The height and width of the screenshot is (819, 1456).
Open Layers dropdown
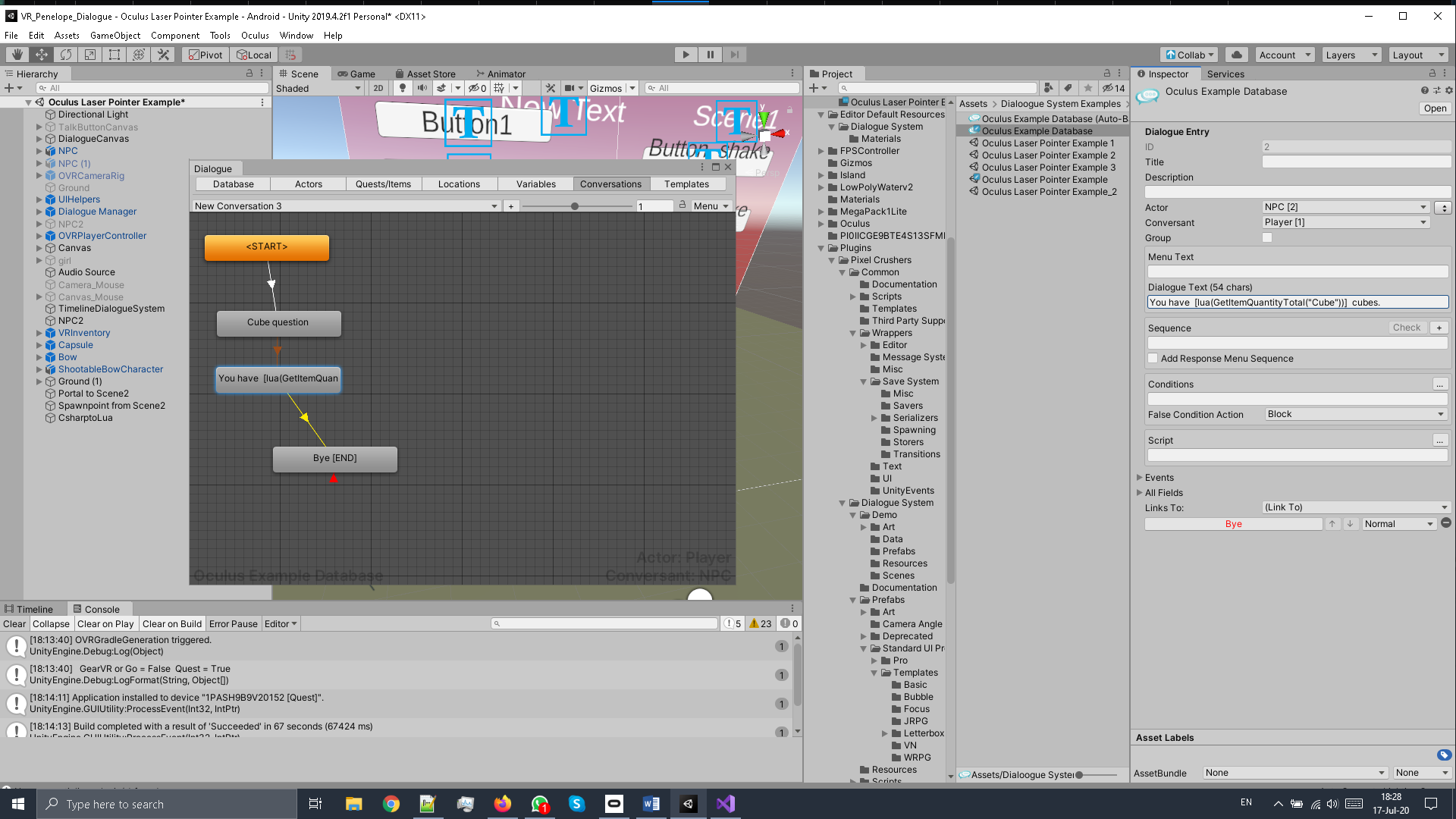tap(1351, 55)
